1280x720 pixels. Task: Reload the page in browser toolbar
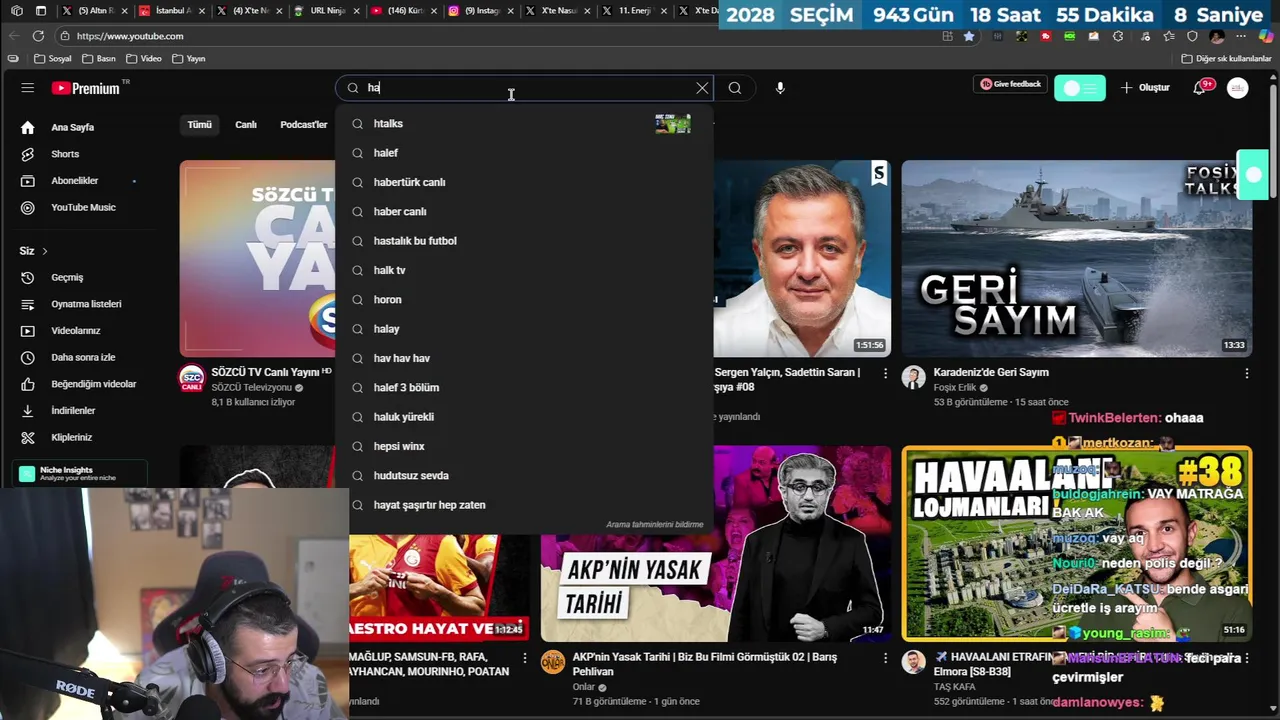tap(38, 36)
